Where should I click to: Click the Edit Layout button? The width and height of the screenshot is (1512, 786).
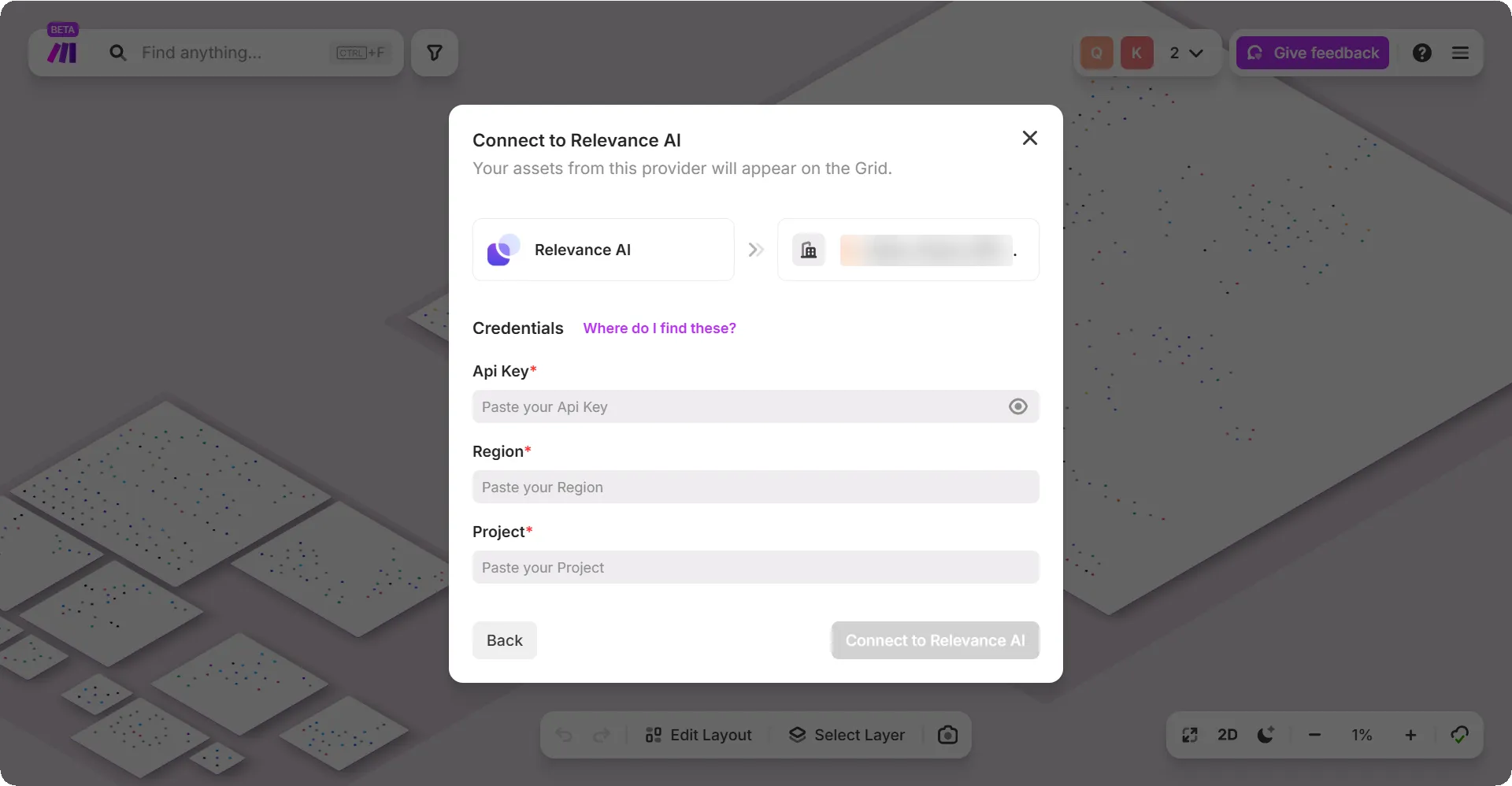[x=699, y=735]
